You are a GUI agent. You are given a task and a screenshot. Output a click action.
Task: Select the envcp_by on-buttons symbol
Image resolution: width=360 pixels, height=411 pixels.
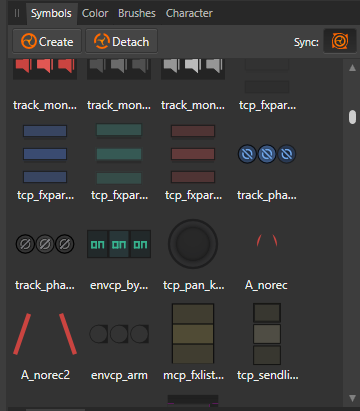[x=119, y=244]
